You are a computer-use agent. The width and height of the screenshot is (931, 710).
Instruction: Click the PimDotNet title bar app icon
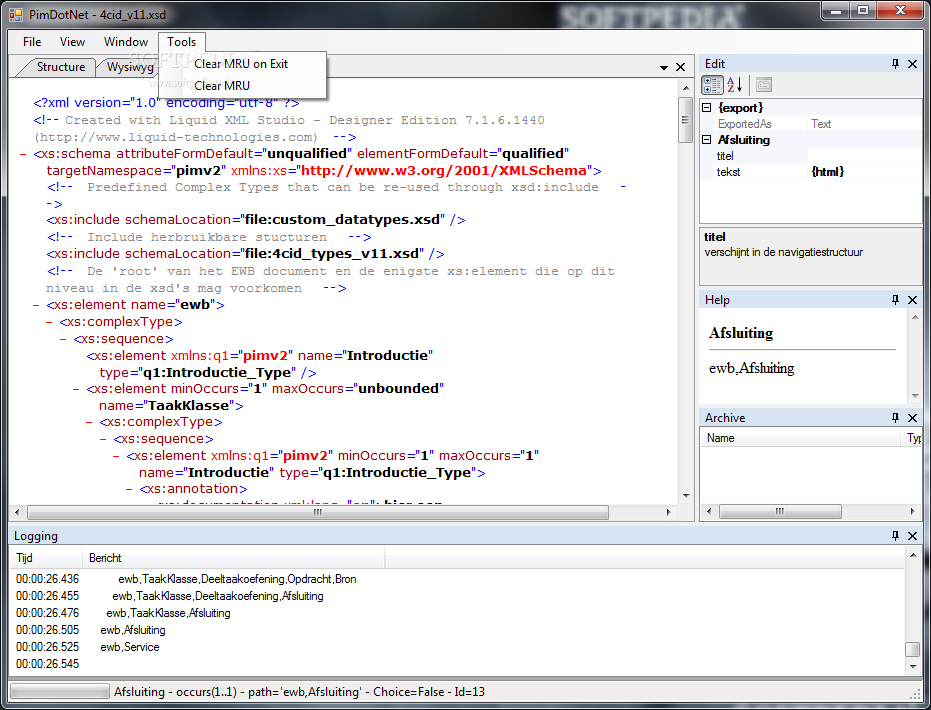pos(16,14)
